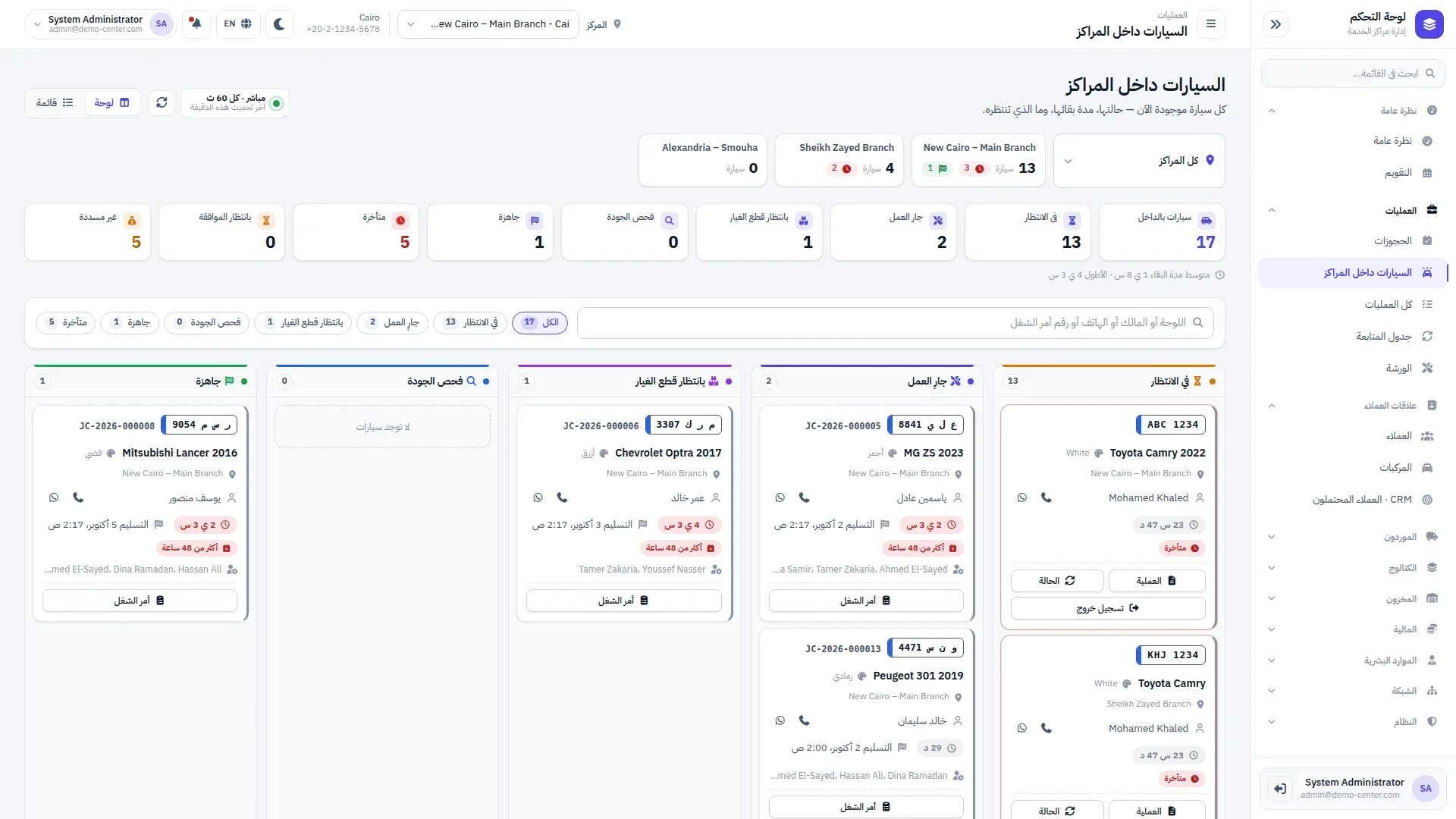1456x819 pixels.
Task: Click 'تسجيل خروج' on ABC 1234 card
Action: pos(1108,608)
